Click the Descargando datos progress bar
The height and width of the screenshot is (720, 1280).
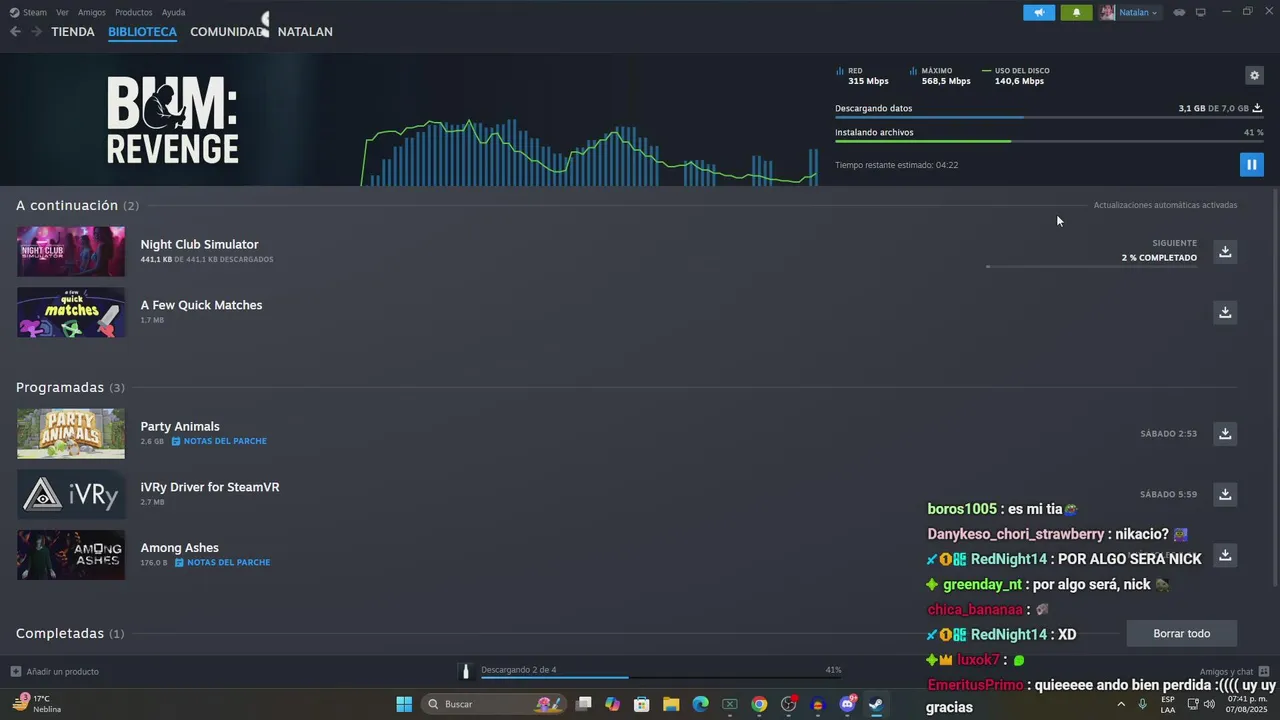point(1049,117)
